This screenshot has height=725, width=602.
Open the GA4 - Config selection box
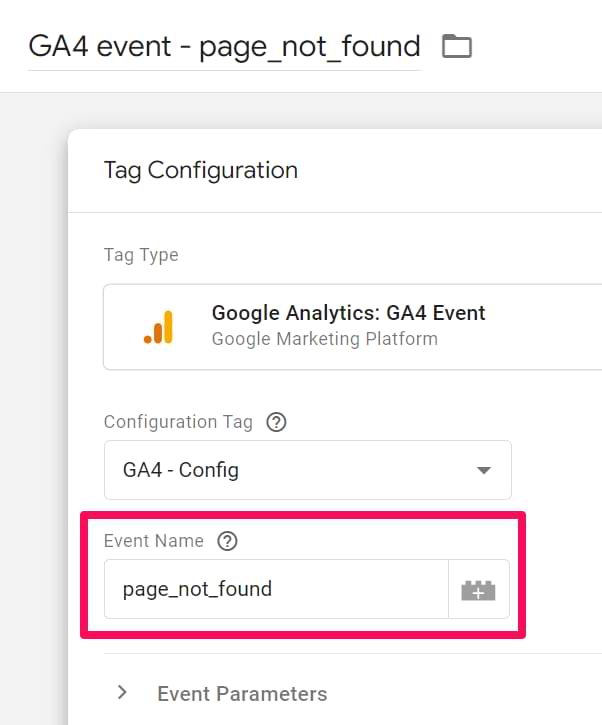click(308, 470)
